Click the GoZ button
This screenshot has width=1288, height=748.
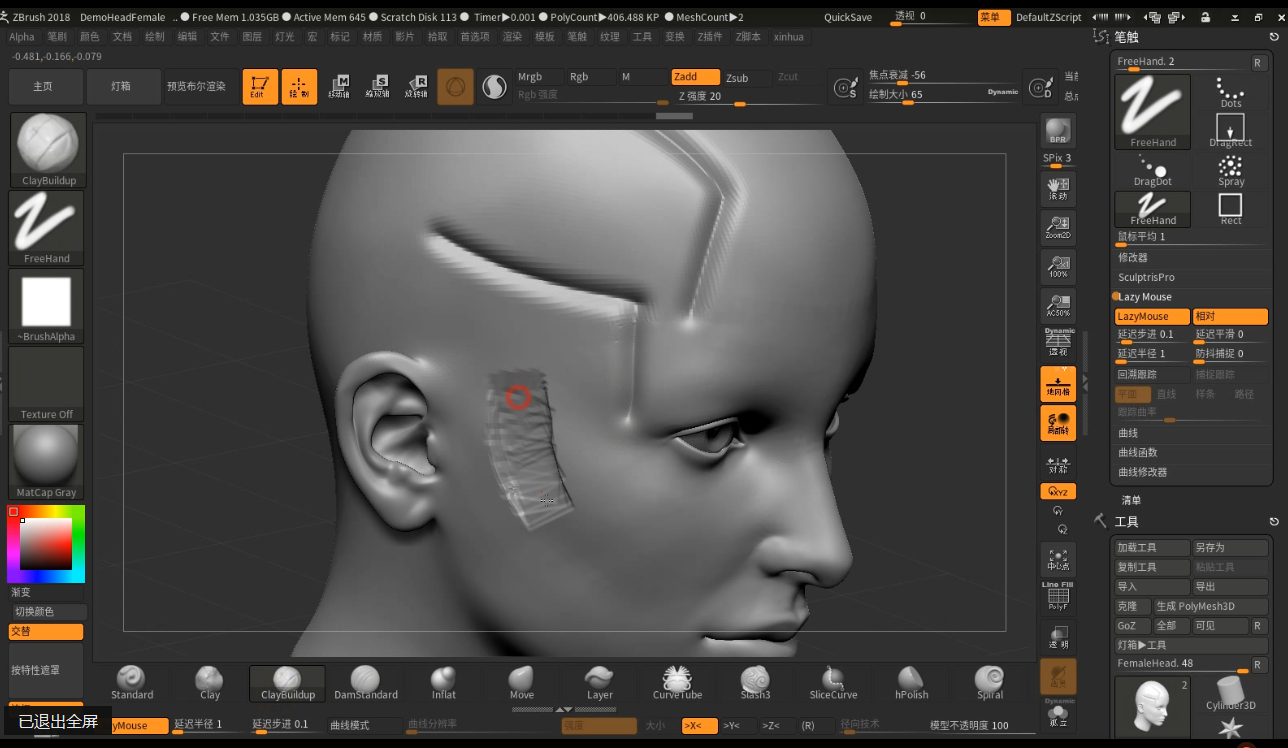pyautogui.click(x=1133, y=625)
